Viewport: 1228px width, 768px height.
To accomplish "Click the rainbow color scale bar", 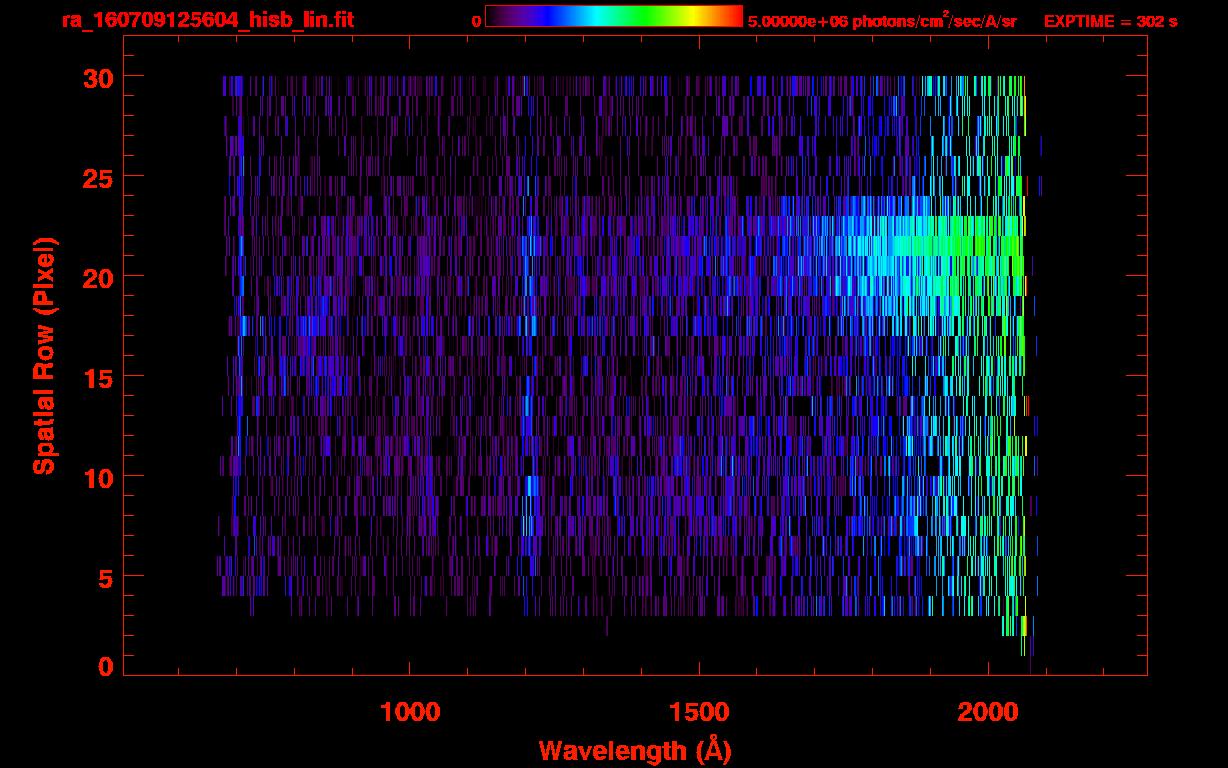I will click(x=613, y=17).
